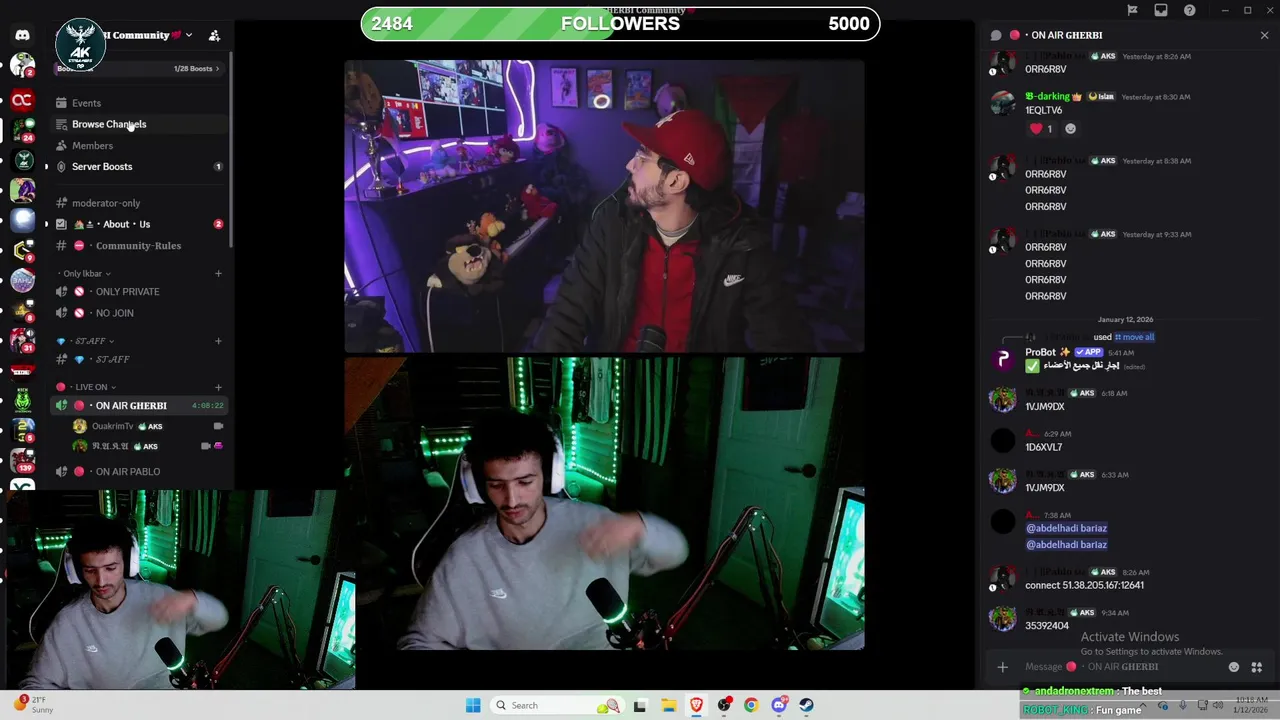Click the followers goal progress bar

coord(620,24)
